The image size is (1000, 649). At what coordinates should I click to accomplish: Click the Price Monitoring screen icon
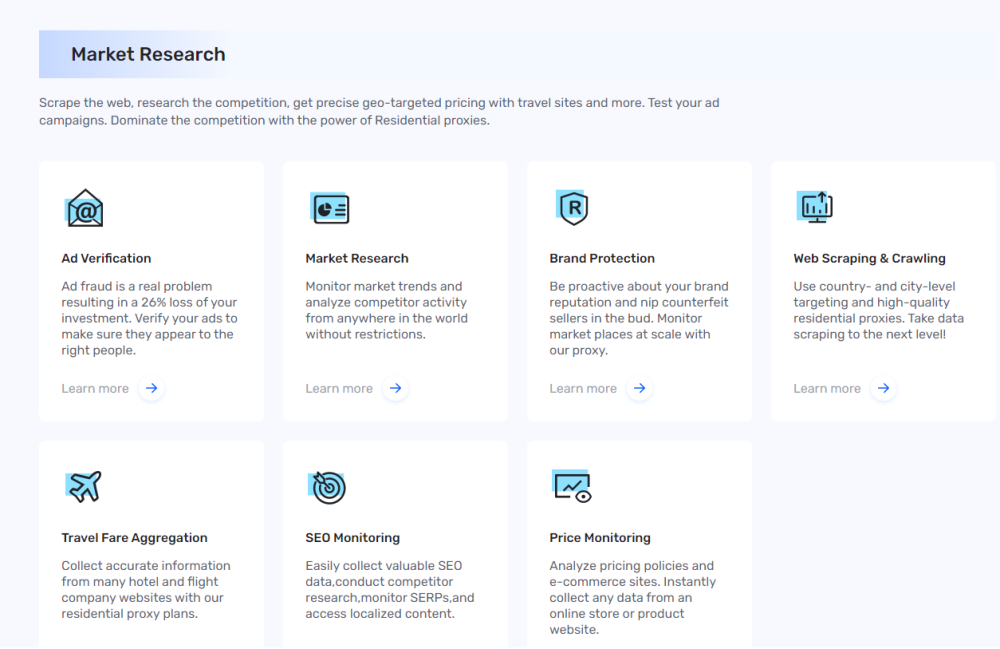[x=573, y=486]
